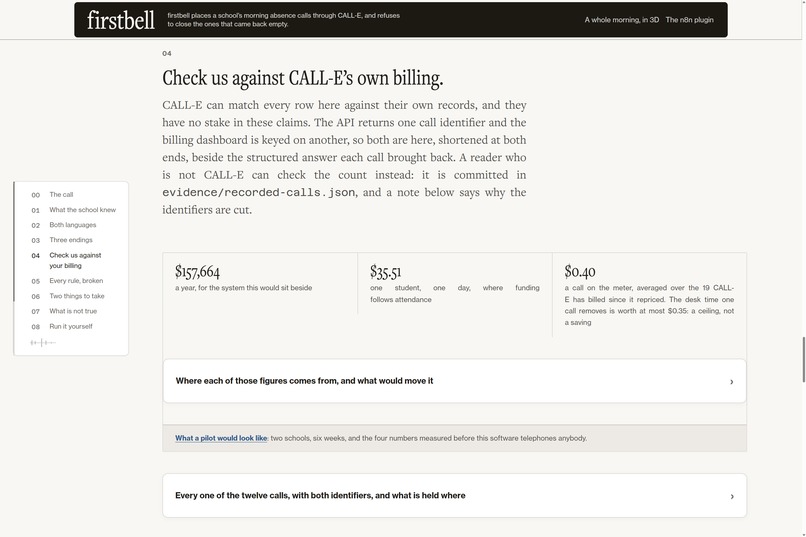806x537 pixels.
Task: Click "one student, one day" caption text
Action: coord(455,293)
